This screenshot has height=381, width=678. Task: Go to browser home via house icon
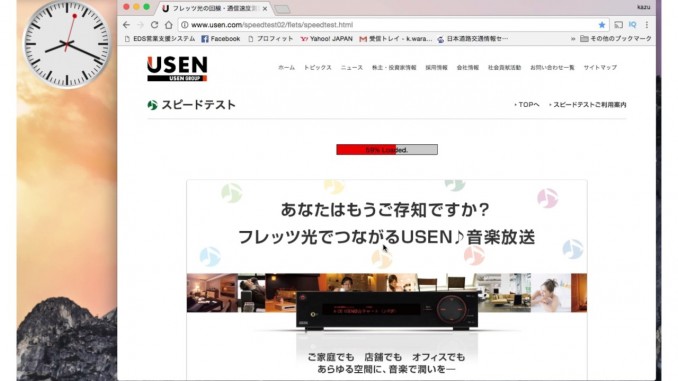coord(169,25)
